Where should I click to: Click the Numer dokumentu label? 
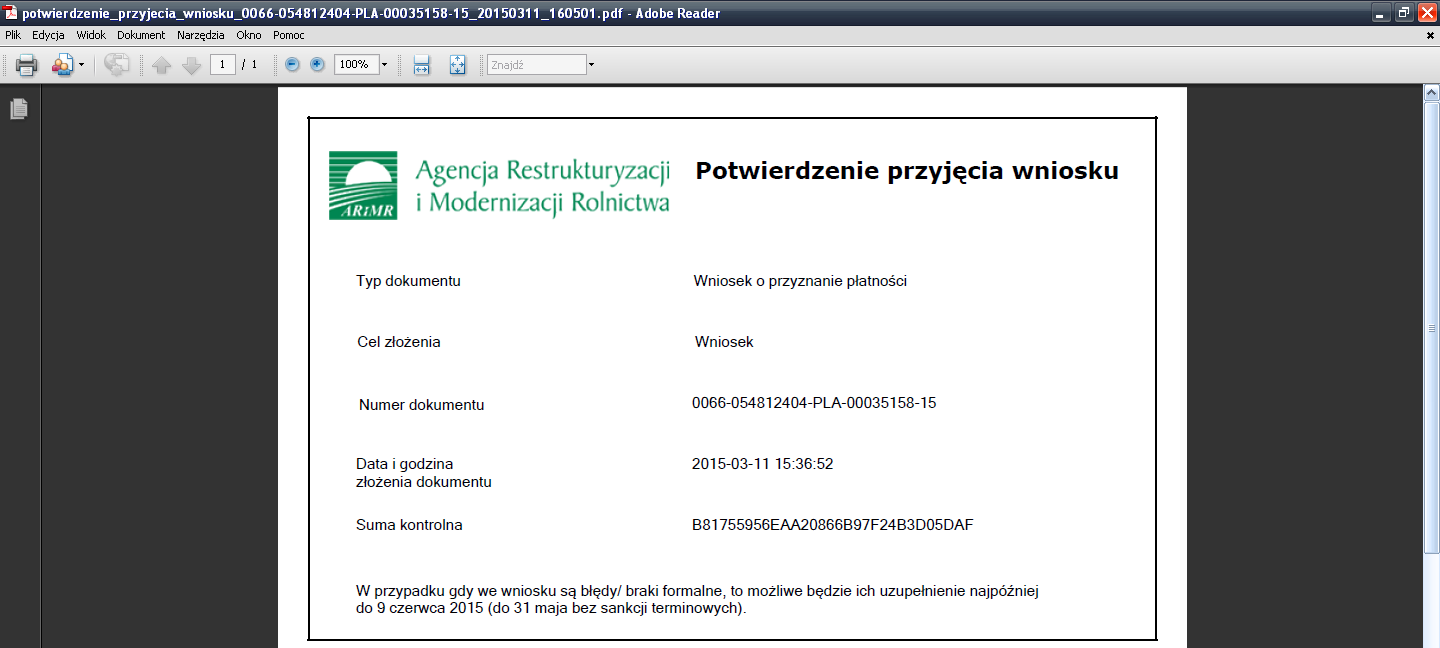[422, 405]
